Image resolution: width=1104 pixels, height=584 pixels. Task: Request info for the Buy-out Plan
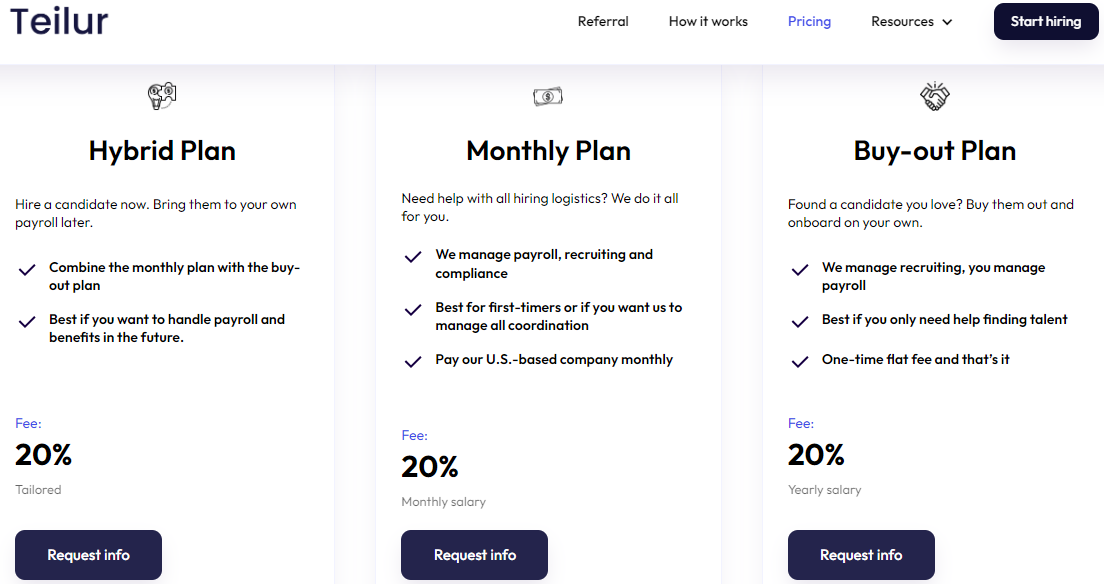point(861,555)
